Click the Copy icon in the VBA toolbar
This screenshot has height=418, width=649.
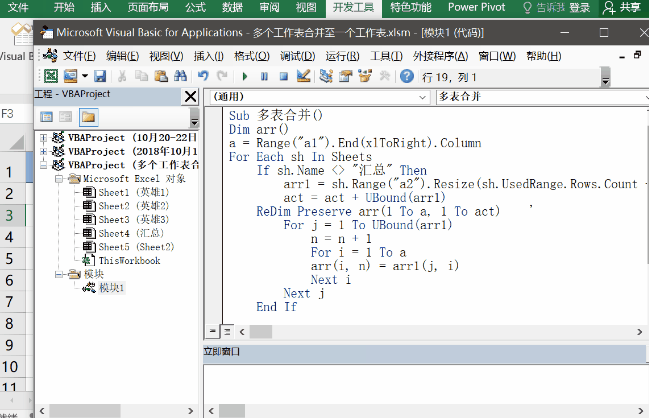coord(142,76)
